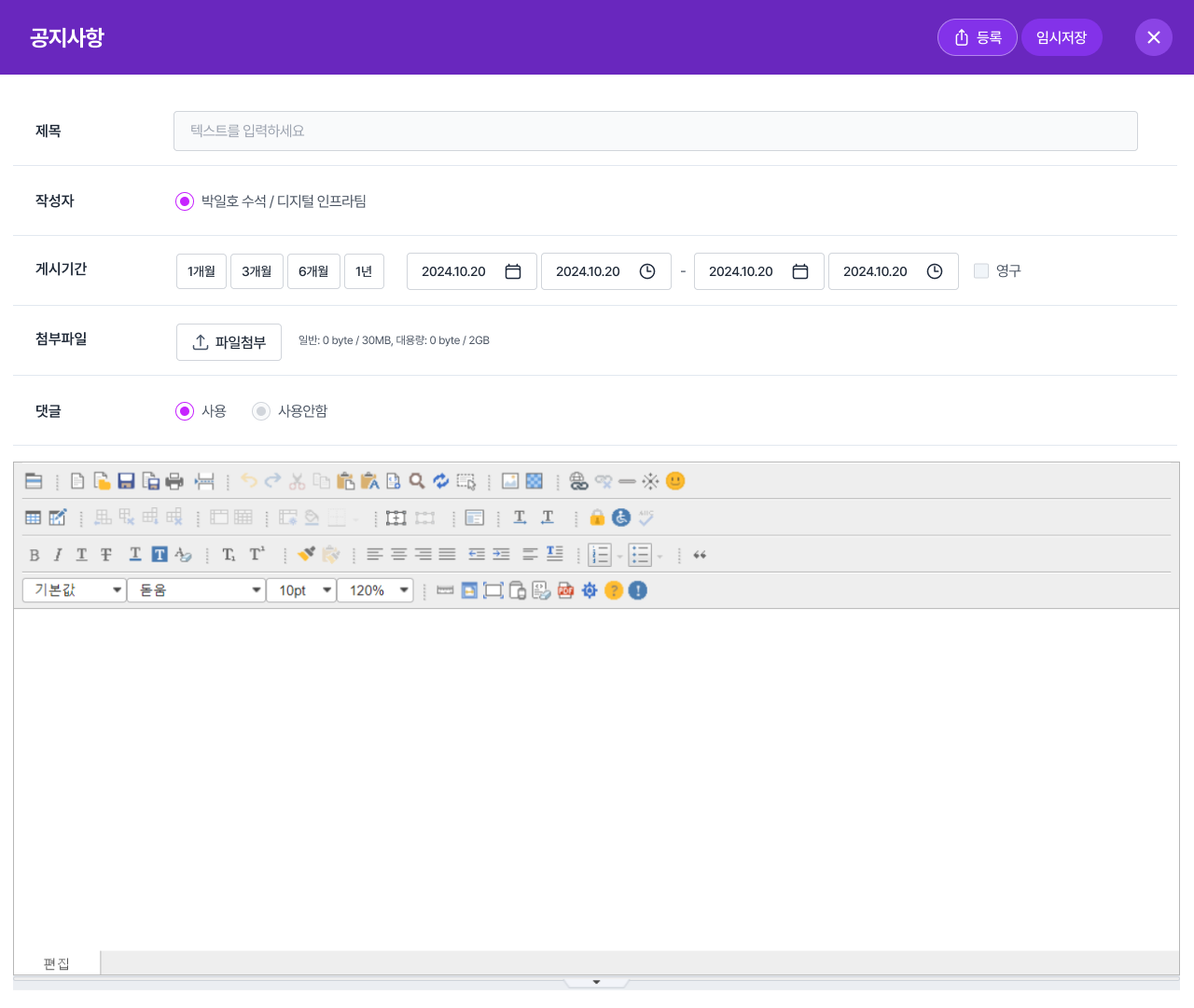The image size is (1194, 1008).
Task: Click the 제목 title text field
Action: click(x=655, y=131)
